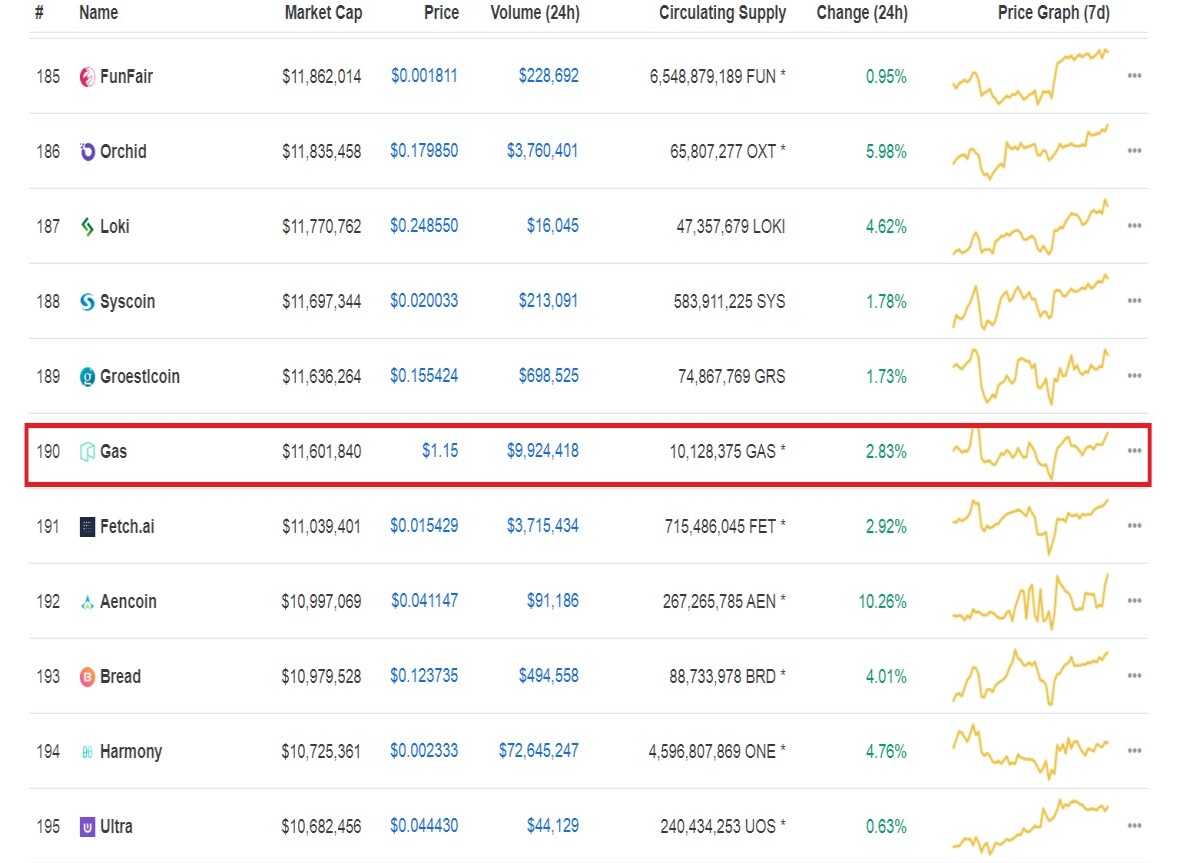
Task: Click the Gas coin logo icon
Action: tap(87, 451)
